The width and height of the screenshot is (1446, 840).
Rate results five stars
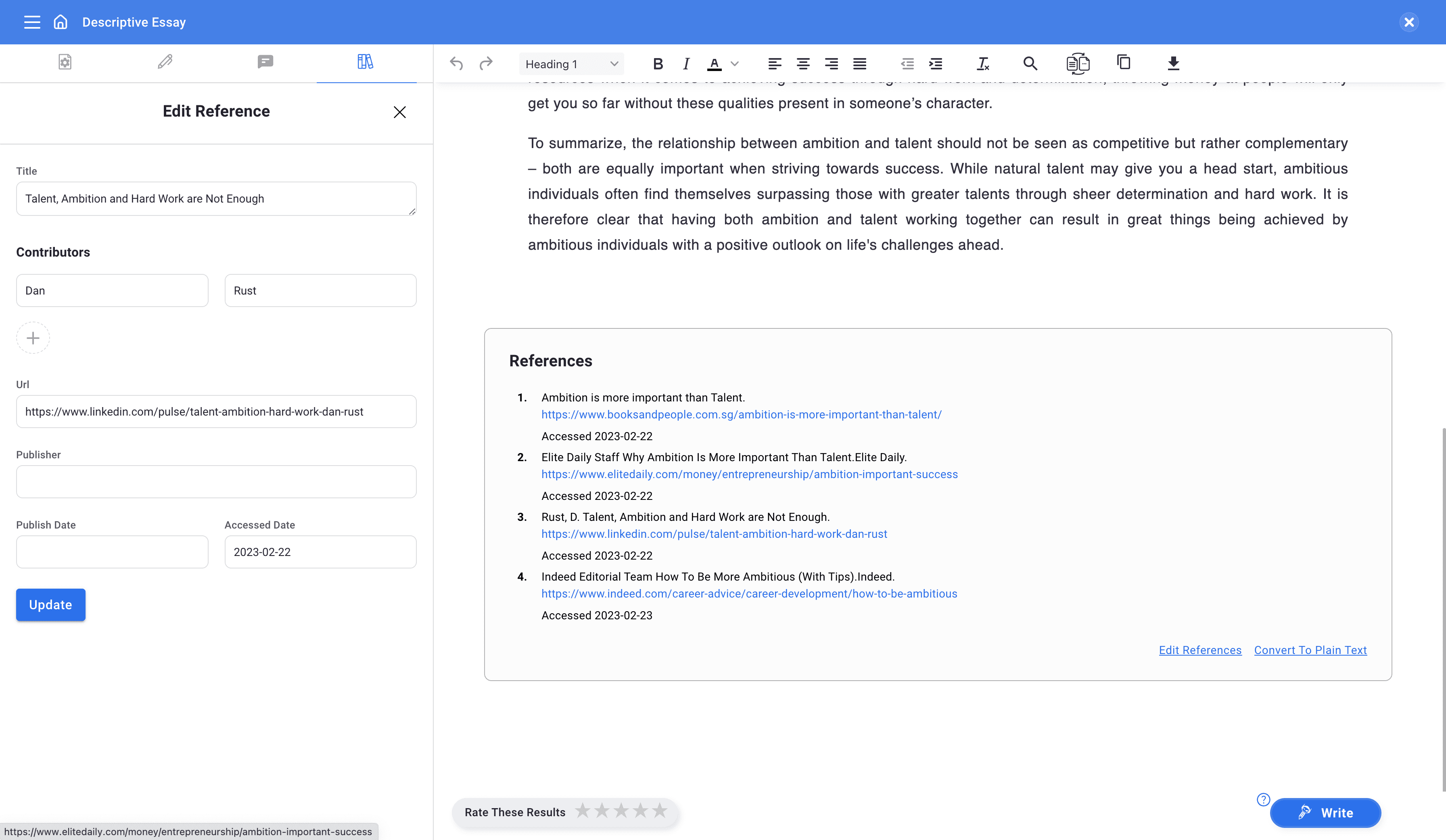pyautogui.click(x=660, y=811)
